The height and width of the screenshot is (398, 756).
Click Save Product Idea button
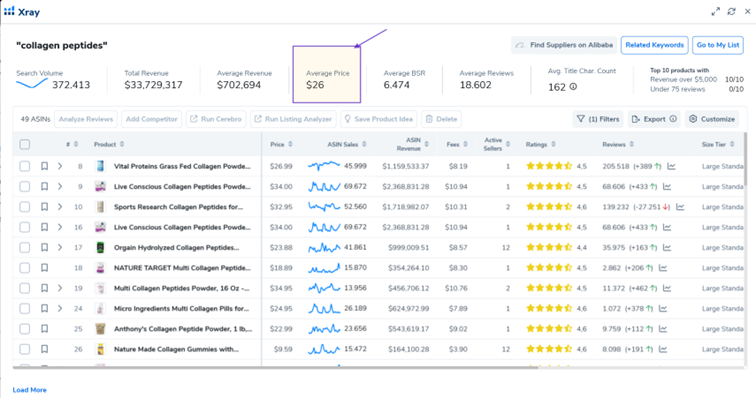[378, 119]
